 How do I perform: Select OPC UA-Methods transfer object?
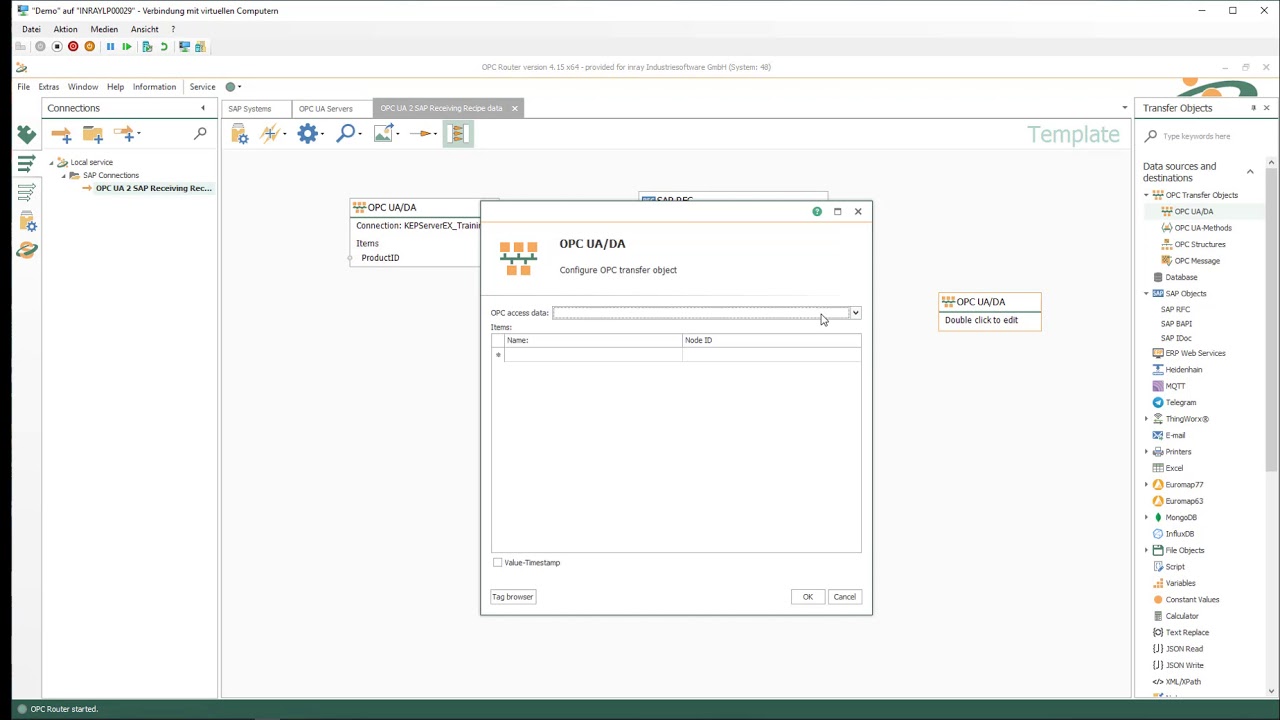click(1196, 228)
